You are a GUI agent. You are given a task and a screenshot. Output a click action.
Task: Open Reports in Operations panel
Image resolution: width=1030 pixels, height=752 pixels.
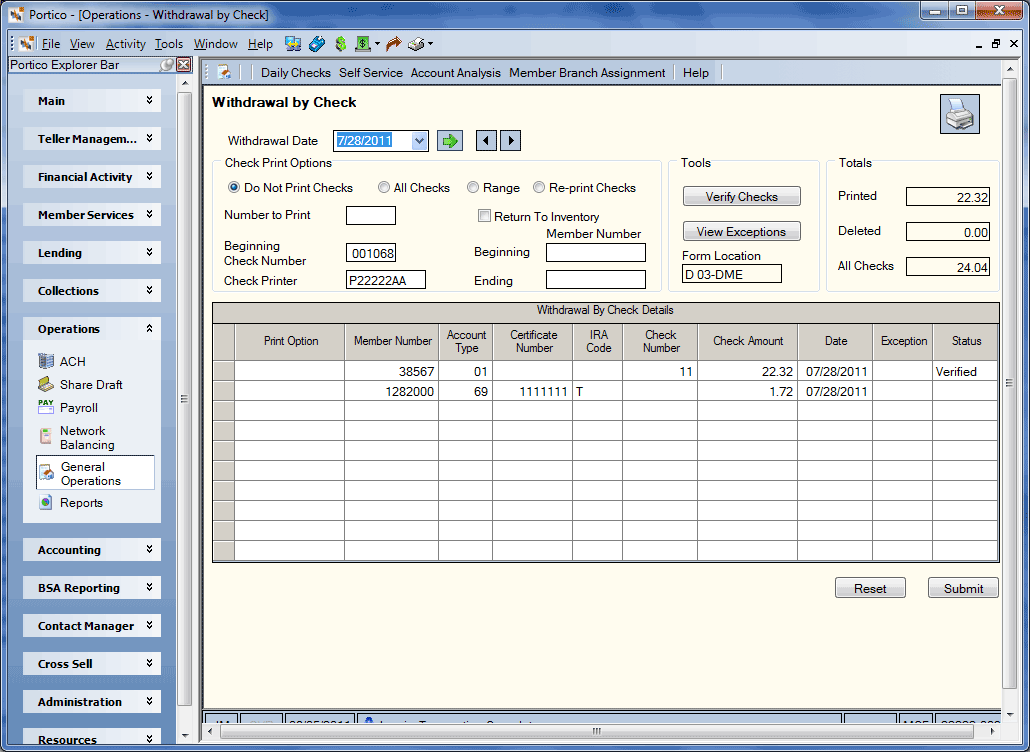point(70,502)
